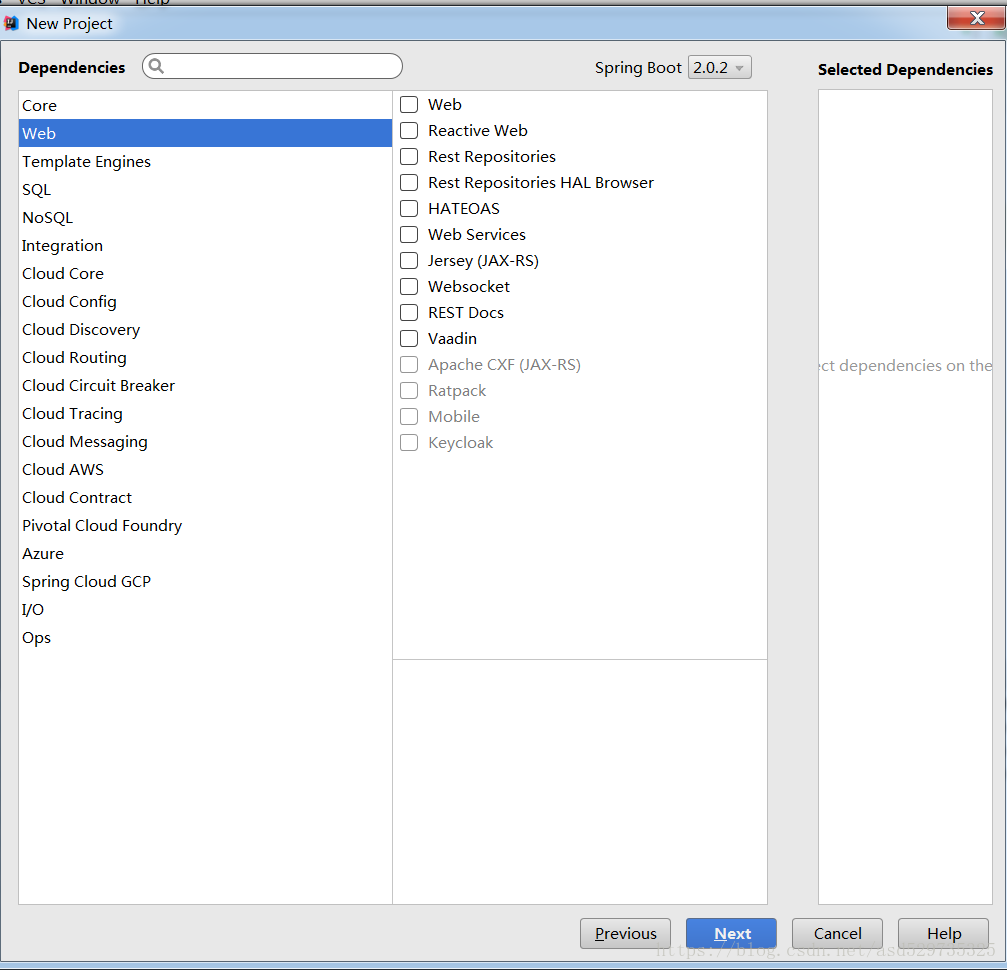The image size is (1007, 970).
Task: Select Cloud Circuit Breaker category
Action: click(205, 385)
